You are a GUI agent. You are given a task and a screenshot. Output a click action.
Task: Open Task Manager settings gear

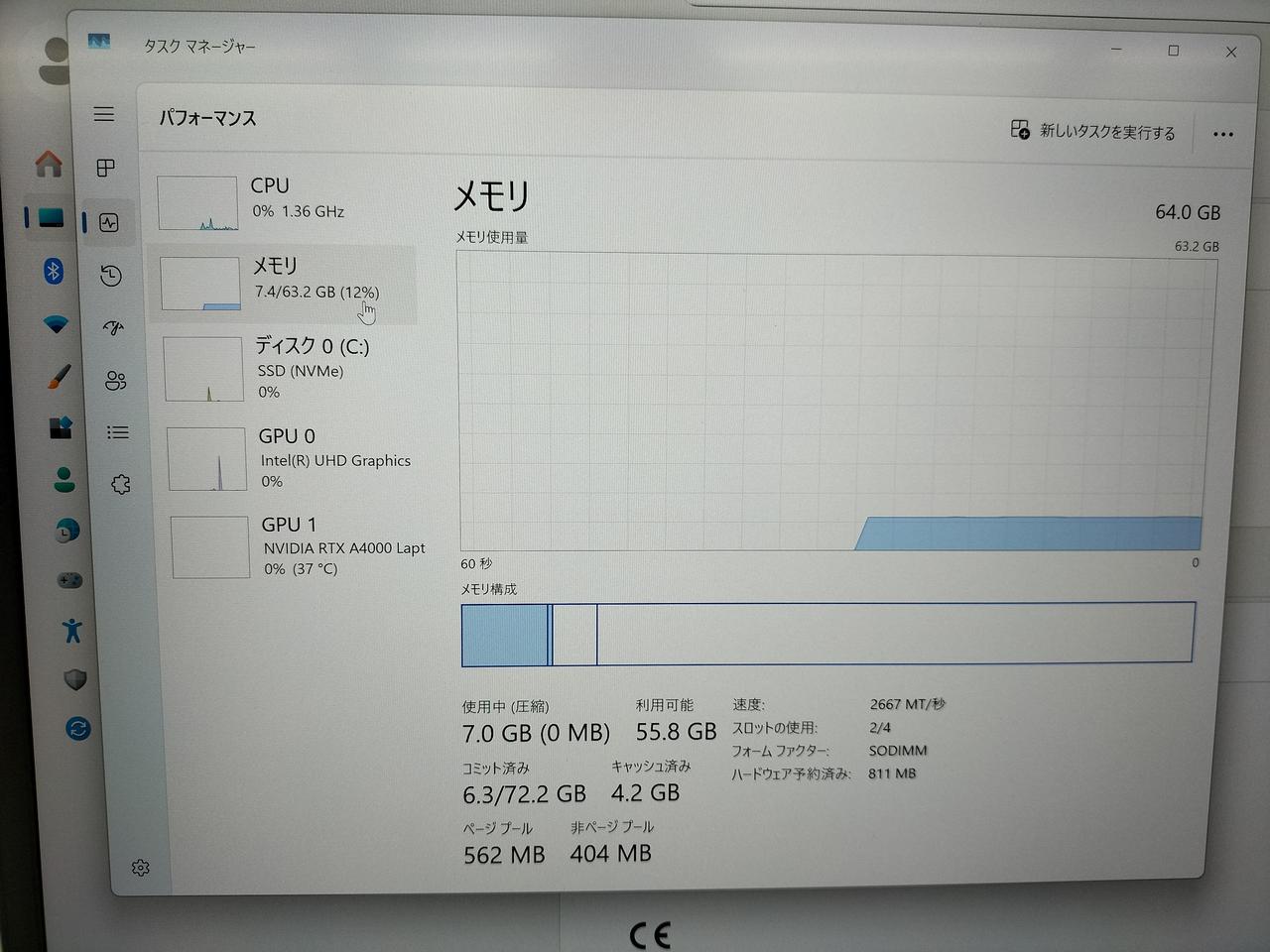click(x=140, y=868)
